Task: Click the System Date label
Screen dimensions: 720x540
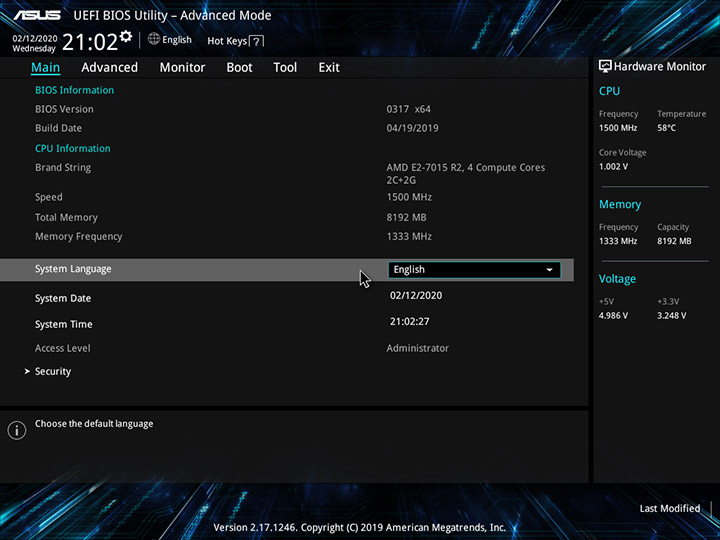Action: pos(63,298)
